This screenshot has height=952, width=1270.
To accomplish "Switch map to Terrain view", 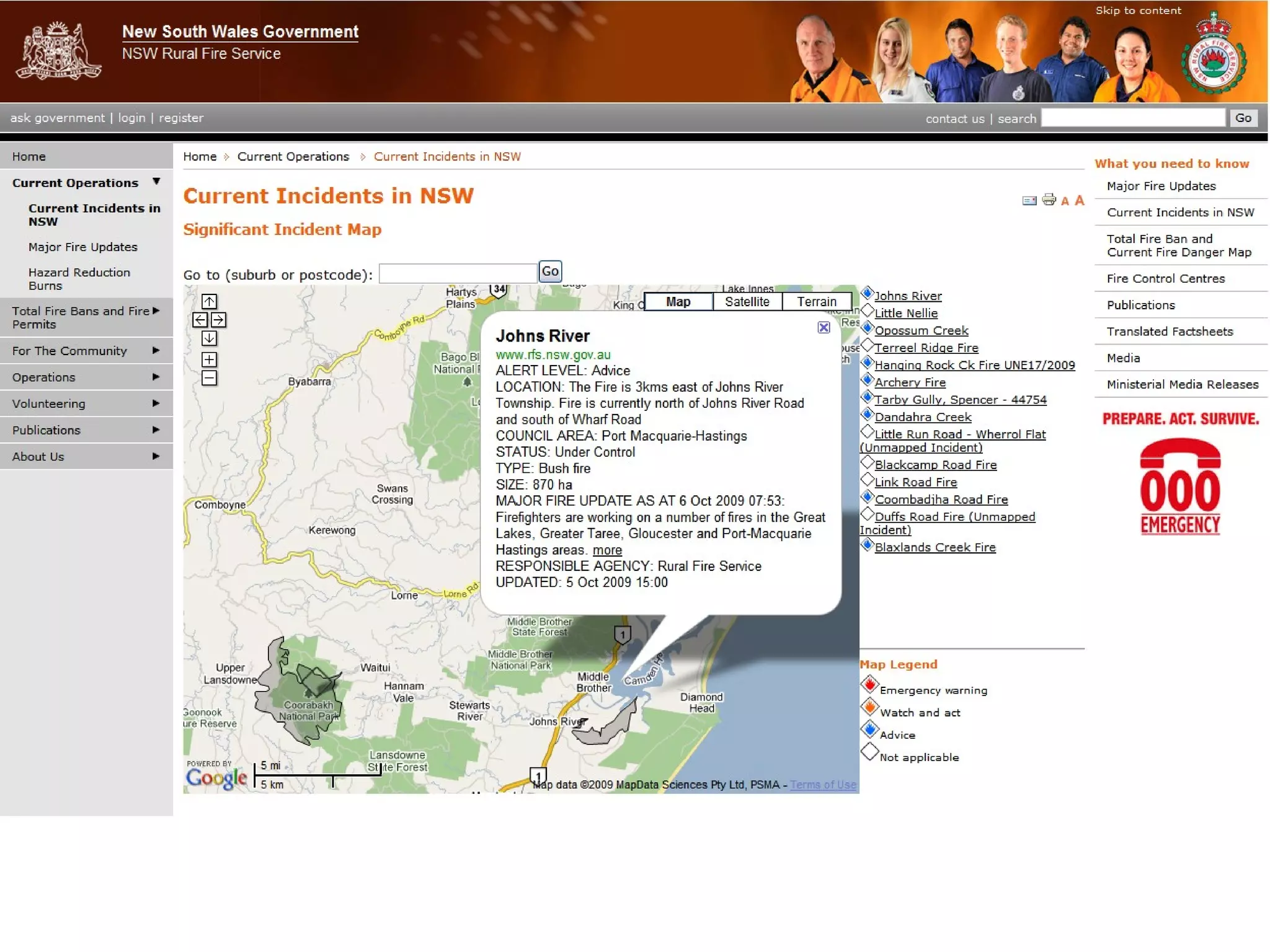I will tap(816, 302).
